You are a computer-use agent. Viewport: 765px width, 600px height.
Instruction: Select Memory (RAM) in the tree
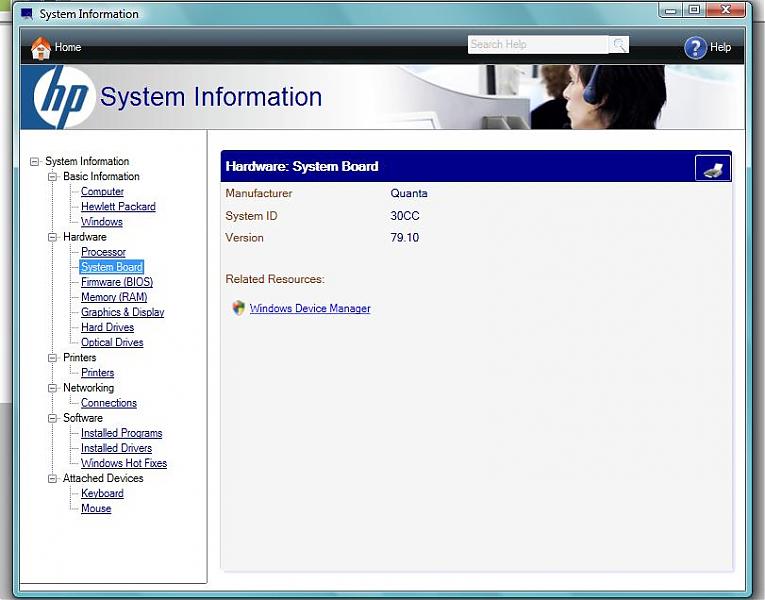point(114,297)
